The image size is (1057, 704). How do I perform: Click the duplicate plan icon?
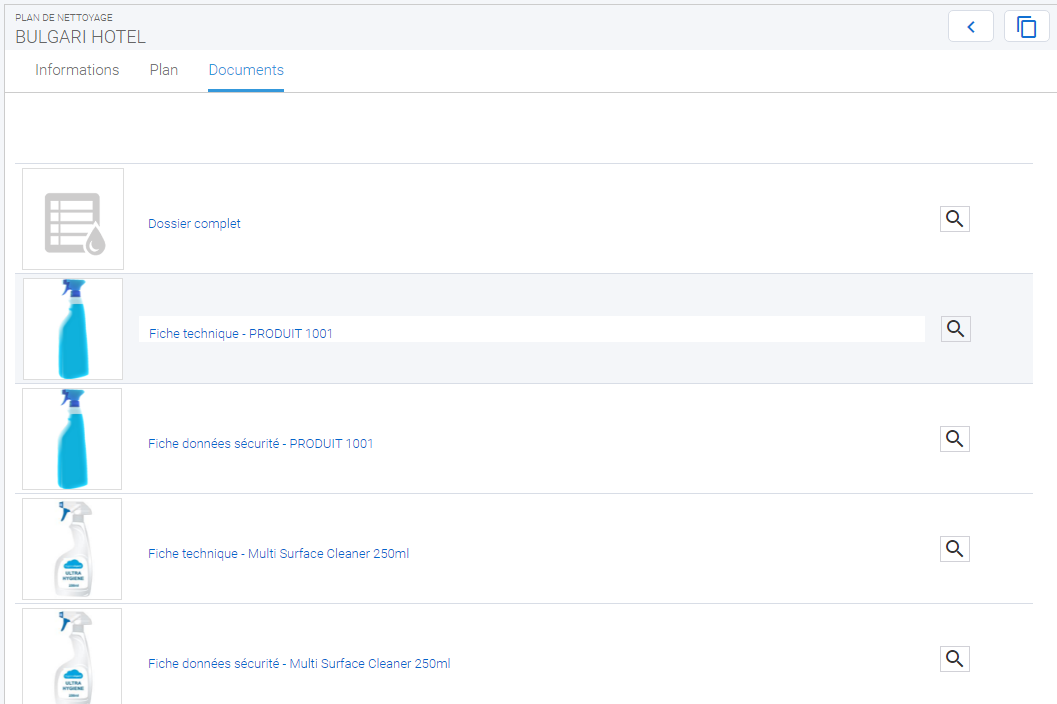click(x=1026, y=27)
